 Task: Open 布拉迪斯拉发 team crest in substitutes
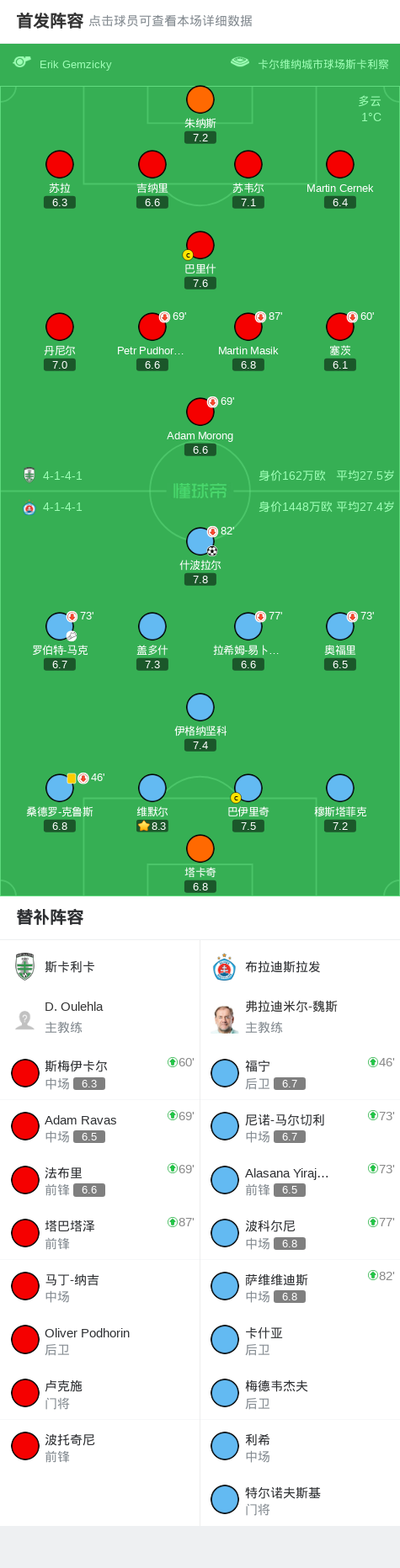(x=225, y=967)
